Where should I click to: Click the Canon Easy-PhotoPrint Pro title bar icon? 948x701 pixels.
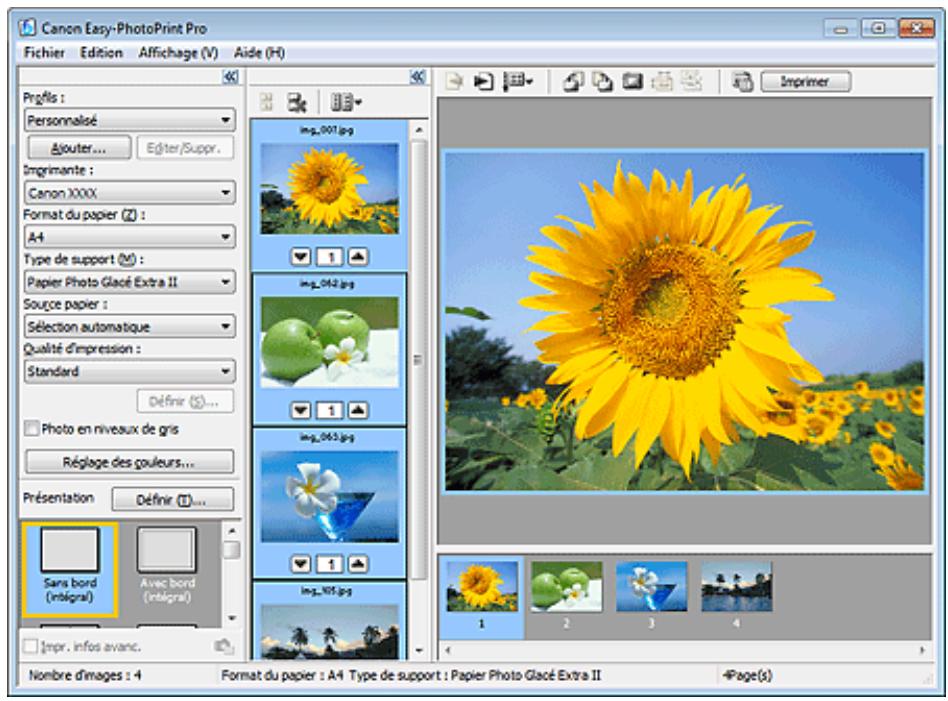click(27, 28)
